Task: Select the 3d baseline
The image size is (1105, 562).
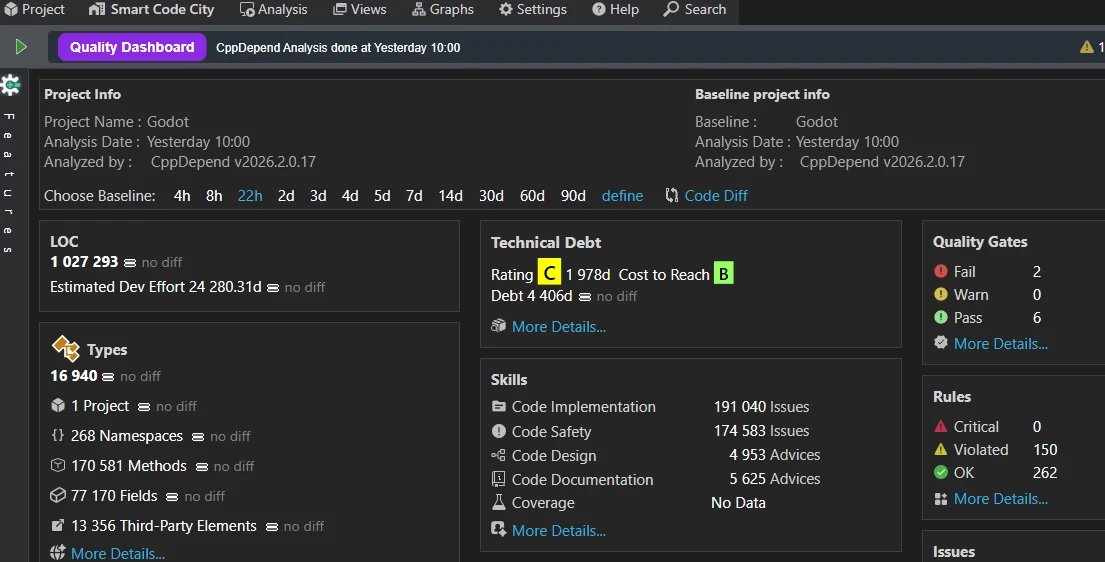Action: pos(319,195)
